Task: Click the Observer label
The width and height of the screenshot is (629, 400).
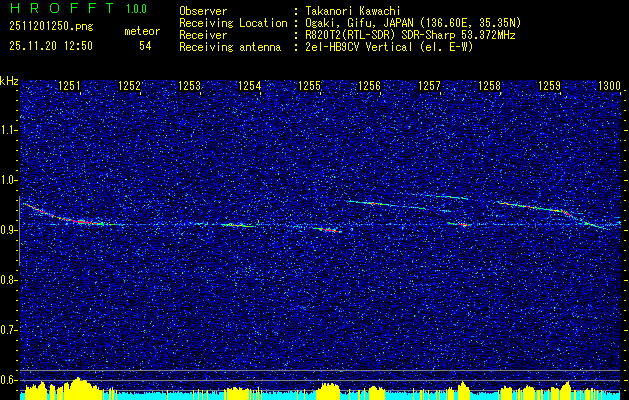Action: (203, 11)
